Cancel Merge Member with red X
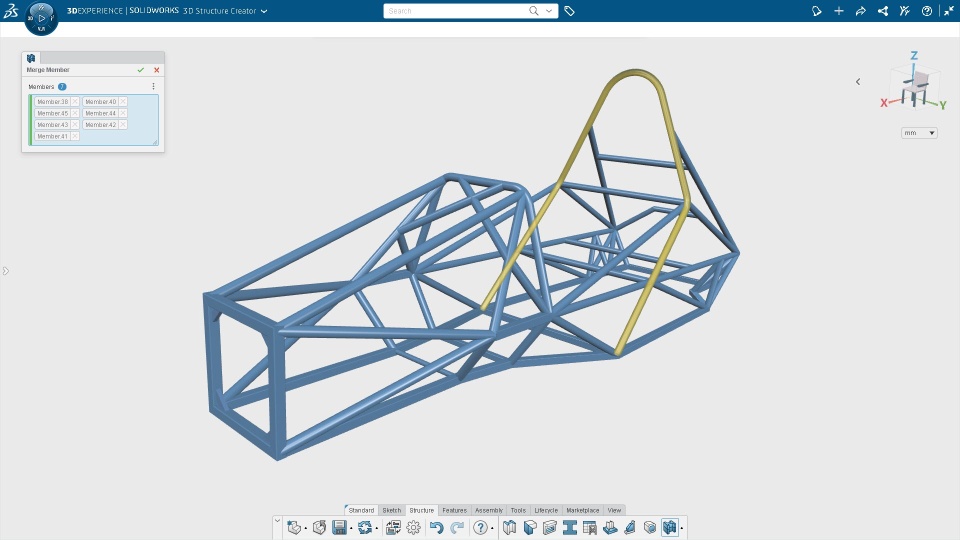Image resolution: width=960 pixels, height=540 pixels. click(x=157, y=70)
